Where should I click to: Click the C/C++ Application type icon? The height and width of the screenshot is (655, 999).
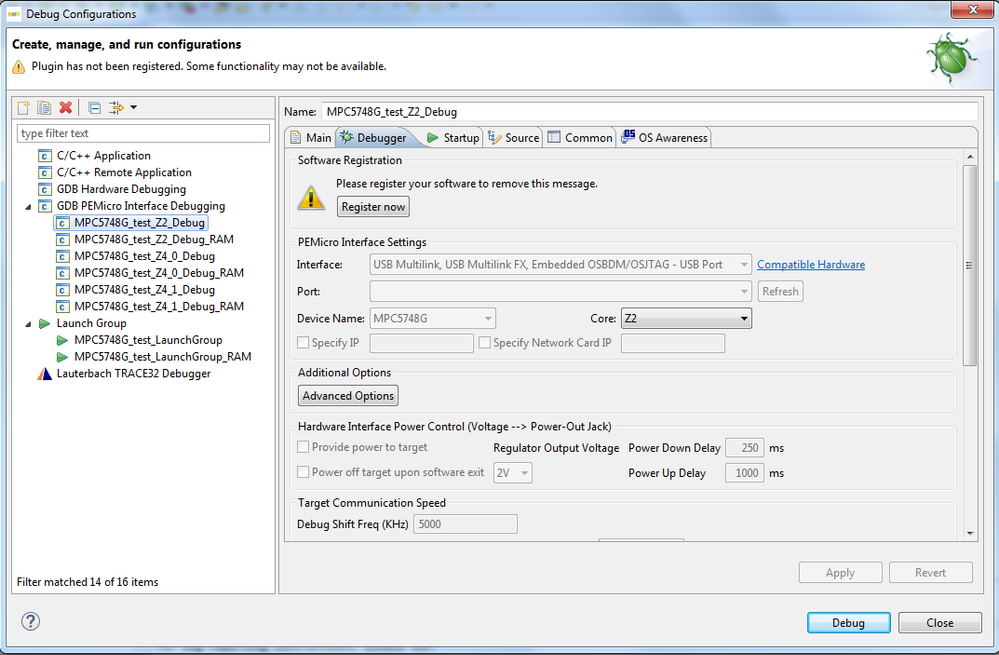pyautogui.click(x=45, y=156)
